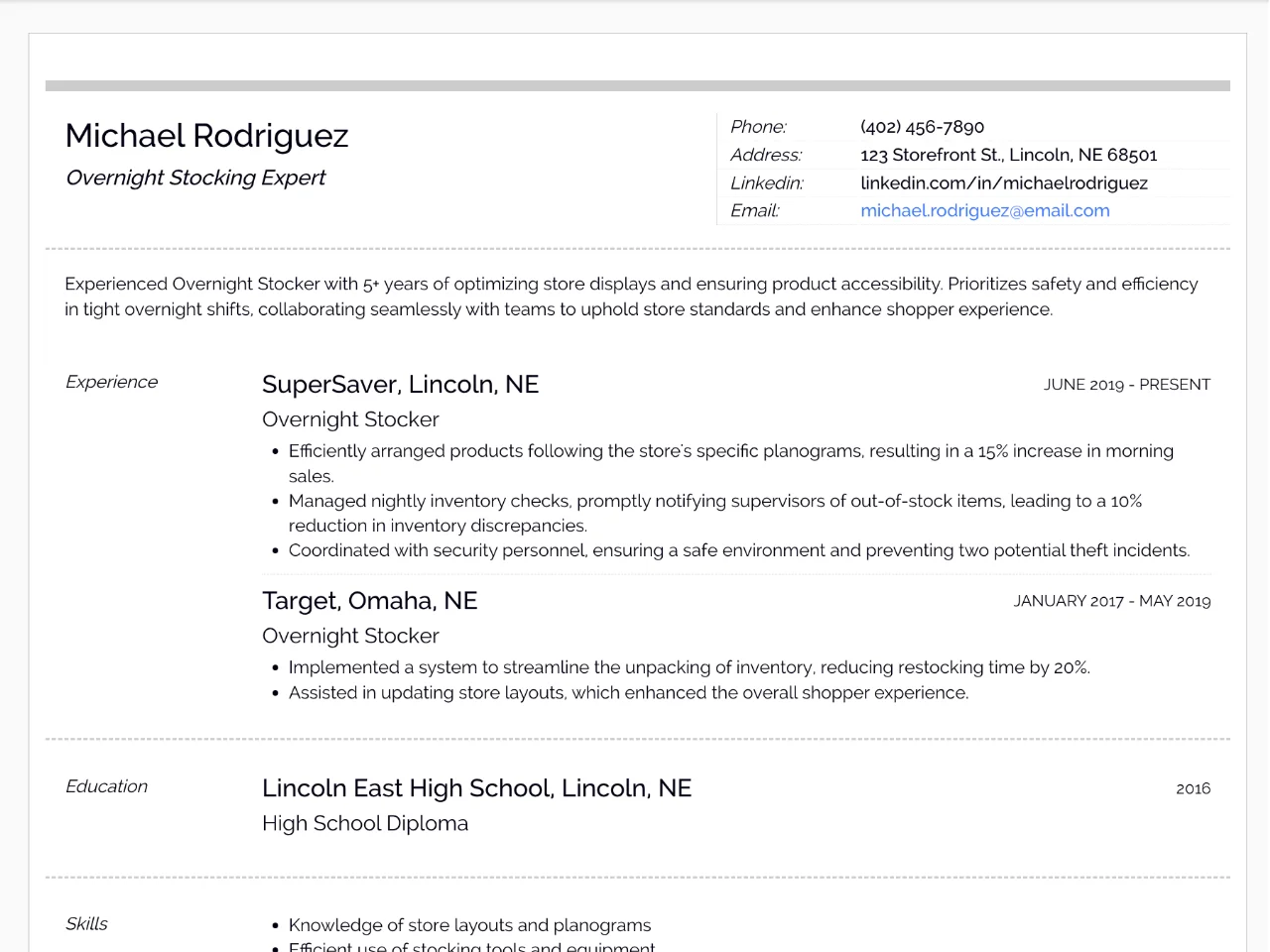
Task: Click the High School Diploma text
Action: coord(365,823)
